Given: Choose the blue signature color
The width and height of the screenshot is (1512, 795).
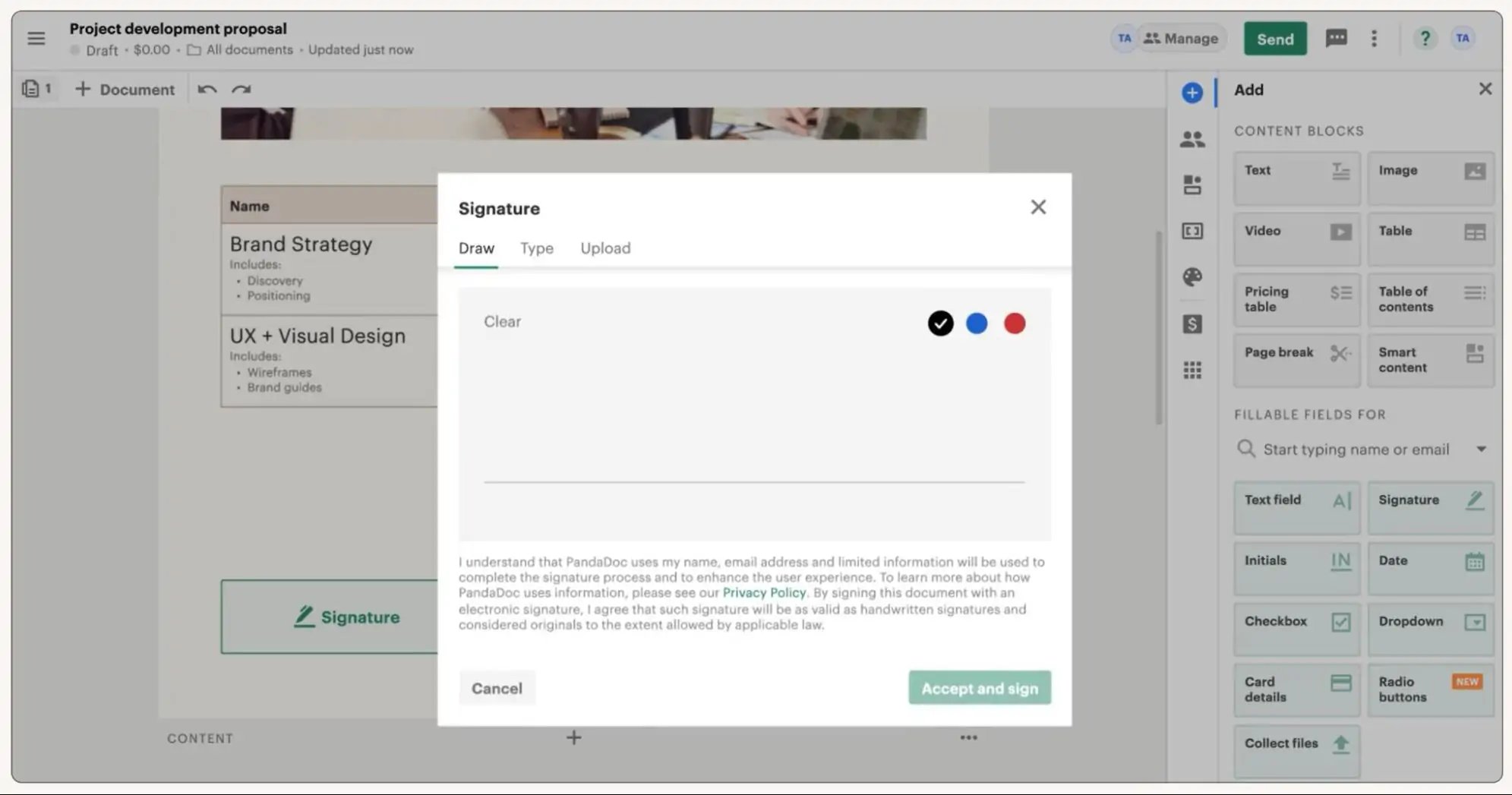Looking at the screenshot, I should click(977, 323).
